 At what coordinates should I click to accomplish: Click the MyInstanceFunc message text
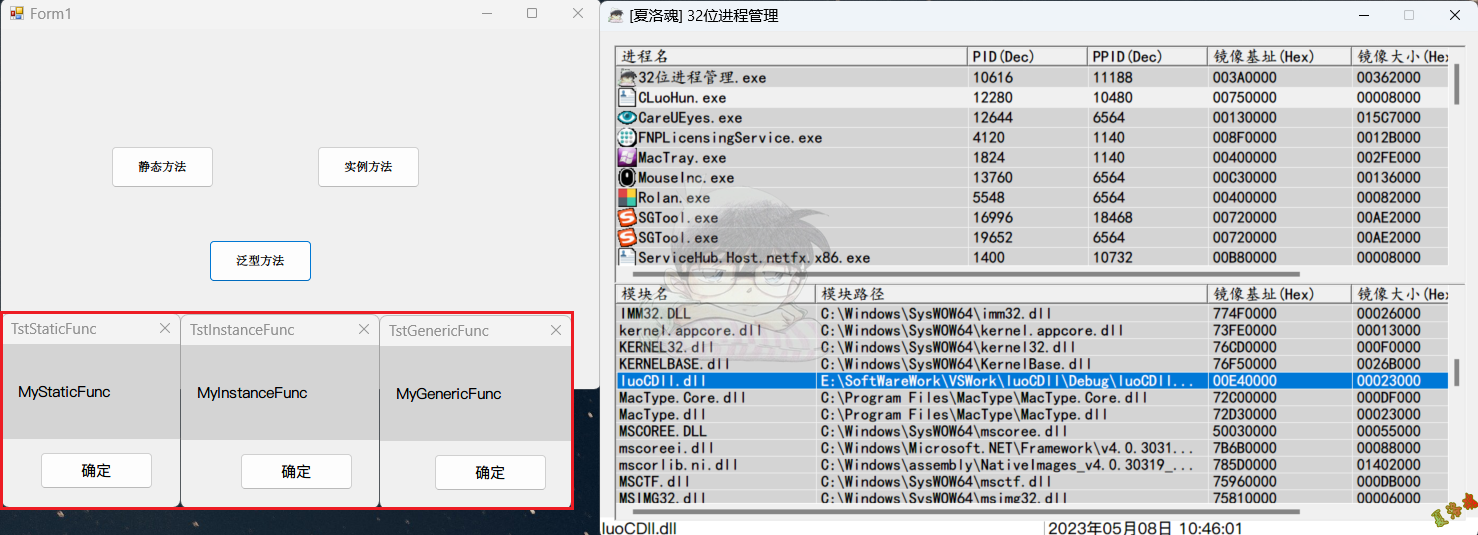252,393
